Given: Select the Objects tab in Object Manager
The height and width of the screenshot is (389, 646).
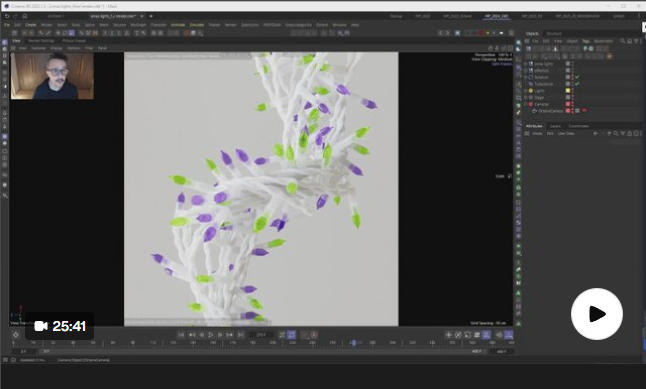Looking at the screenshot, I should tap(532, 34).
